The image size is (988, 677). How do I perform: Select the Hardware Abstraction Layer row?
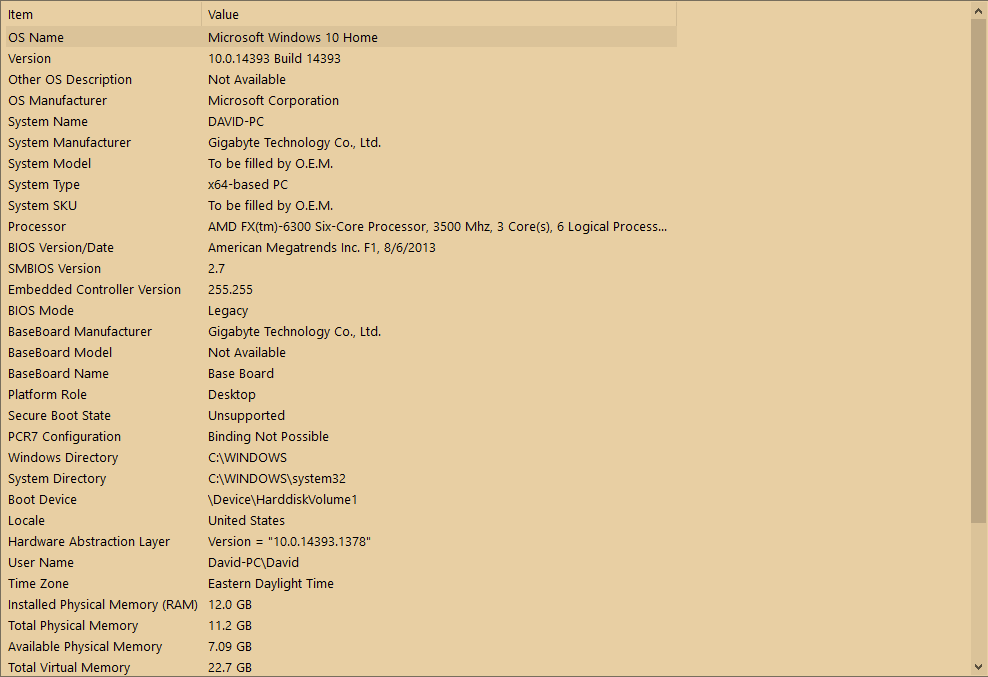tap(341, 541)
